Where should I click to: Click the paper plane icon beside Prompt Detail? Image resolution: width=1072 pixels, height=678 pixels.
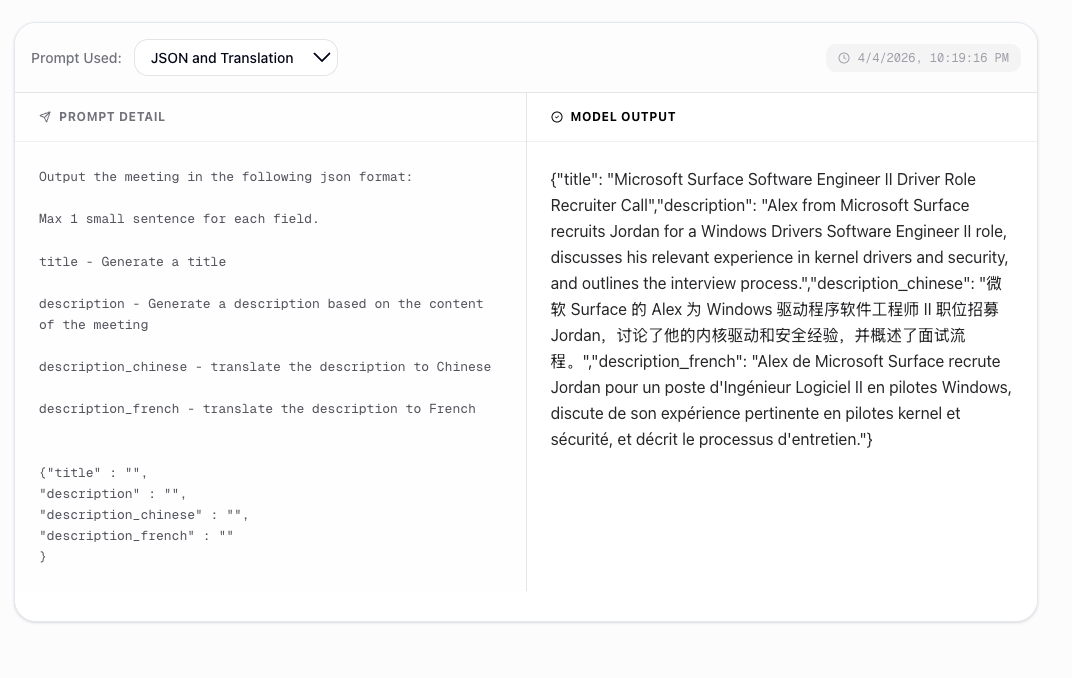click(45, 117)
